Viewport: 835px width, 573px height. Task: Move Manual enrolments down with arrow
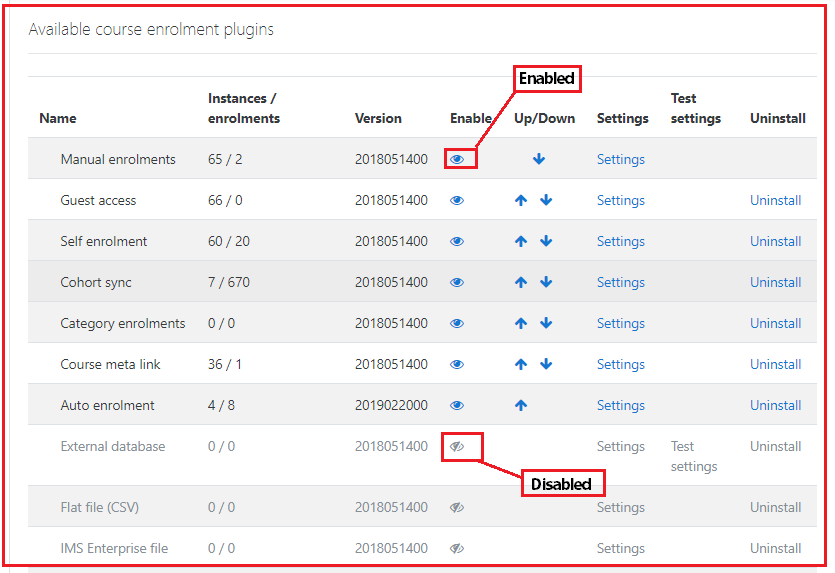(x=539, y=159)
